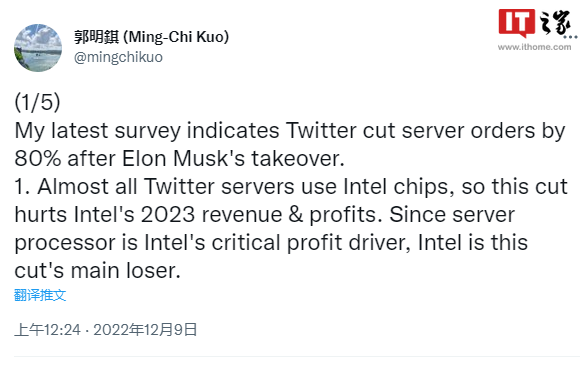Click the www.ithome.com watermark text

[x=535, y=47]
